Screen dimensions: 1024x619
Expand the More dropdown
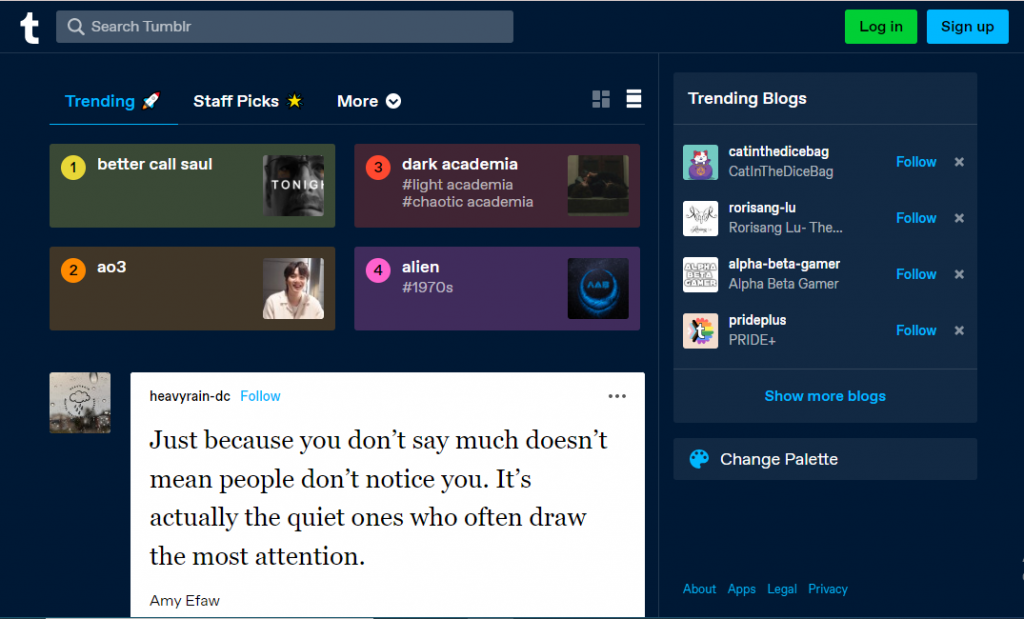click(369, 101)
